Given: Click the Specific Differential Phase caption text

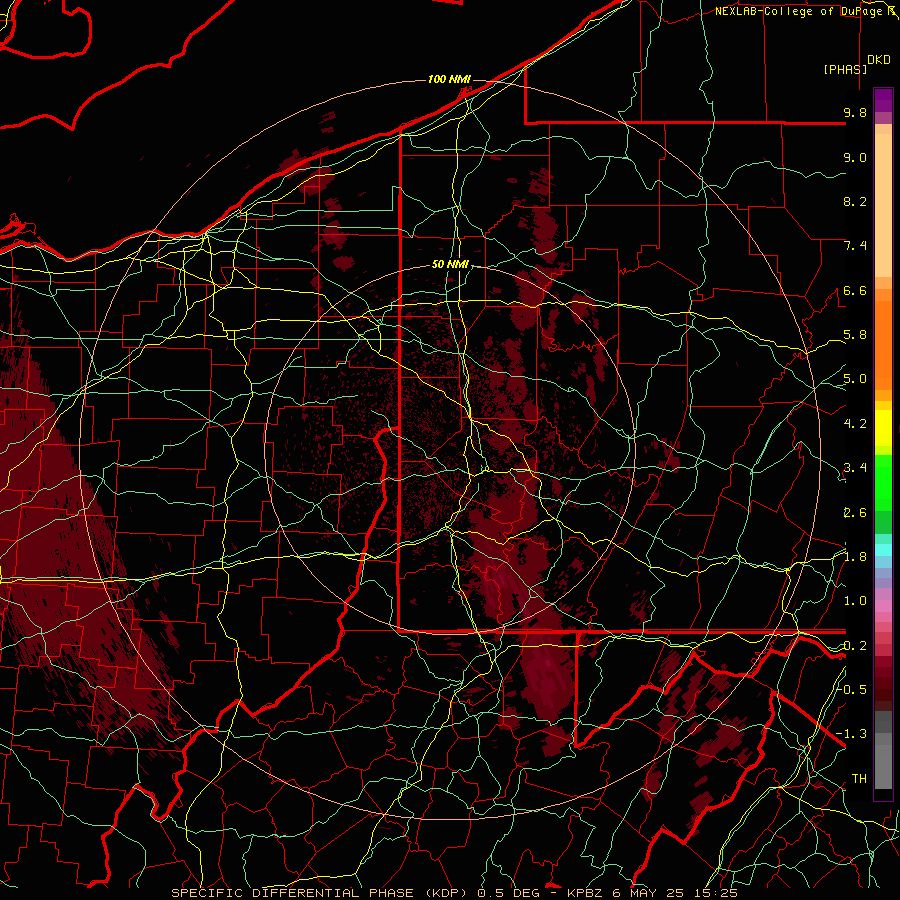Looking at the screenshot, I should (454, 893).
